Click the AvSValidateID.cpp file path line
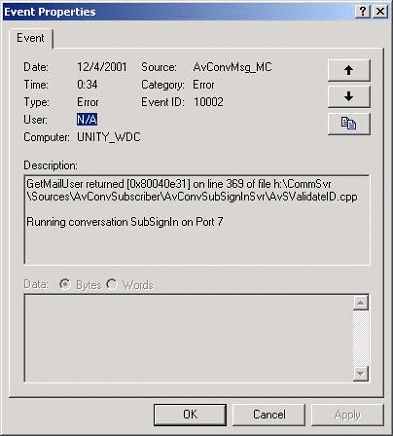 point(192,197)
